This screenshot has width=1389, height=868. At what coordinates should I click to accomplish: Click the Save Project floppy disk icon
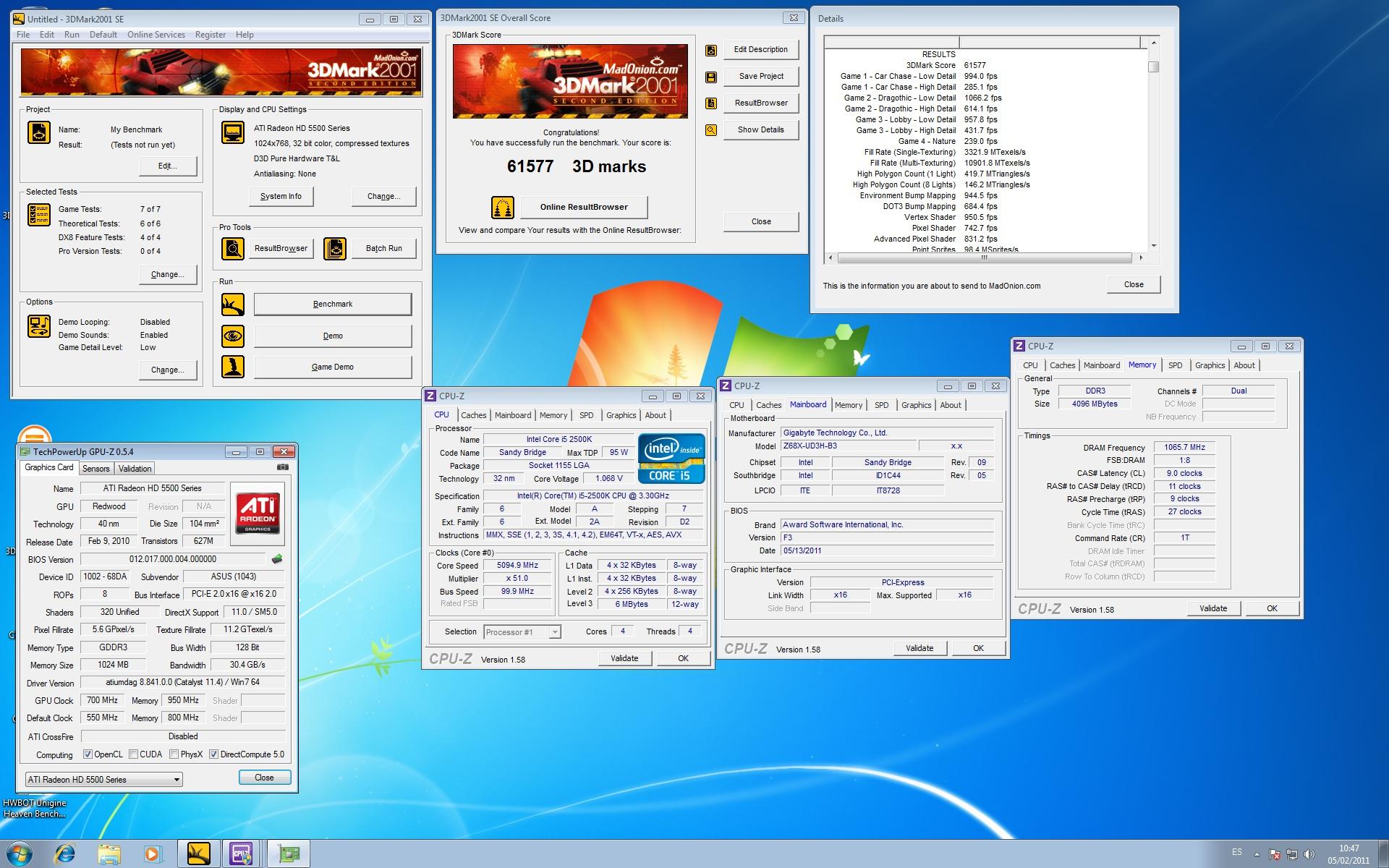(711, 77)
